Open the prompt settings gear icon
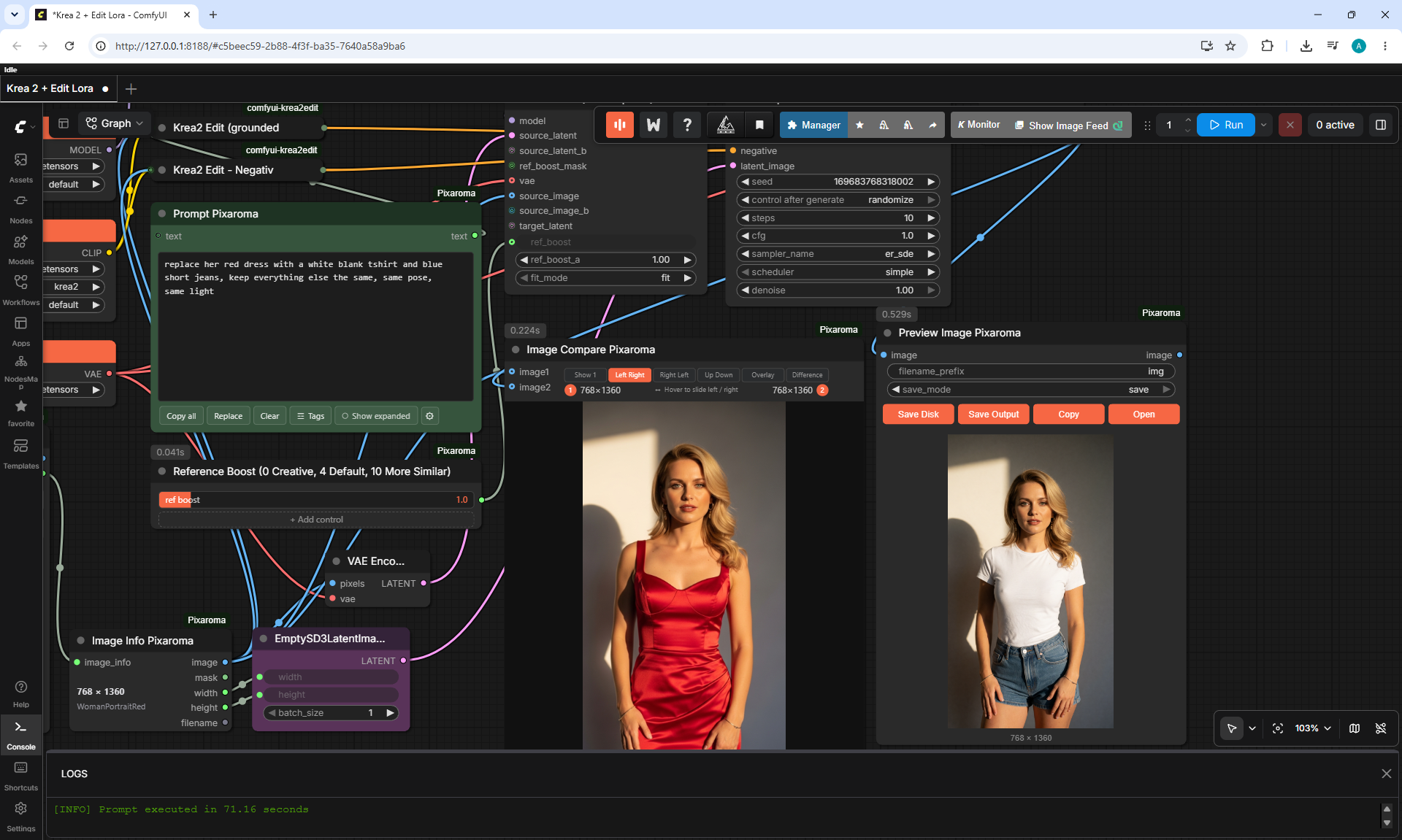 click(430, 416)
